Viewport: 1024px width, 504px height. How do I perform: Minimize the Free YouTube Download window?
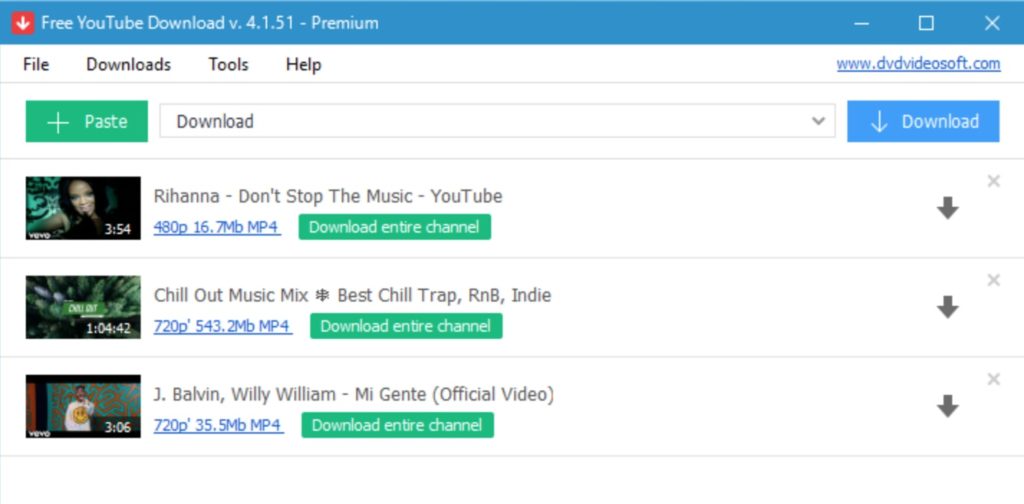[861, 24]
